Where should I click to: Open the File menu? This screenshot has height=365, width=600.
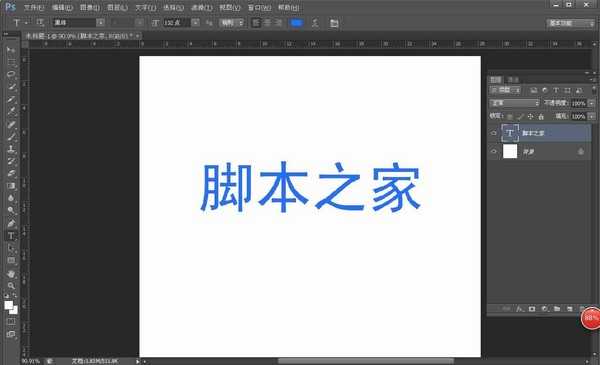[34, 7]
